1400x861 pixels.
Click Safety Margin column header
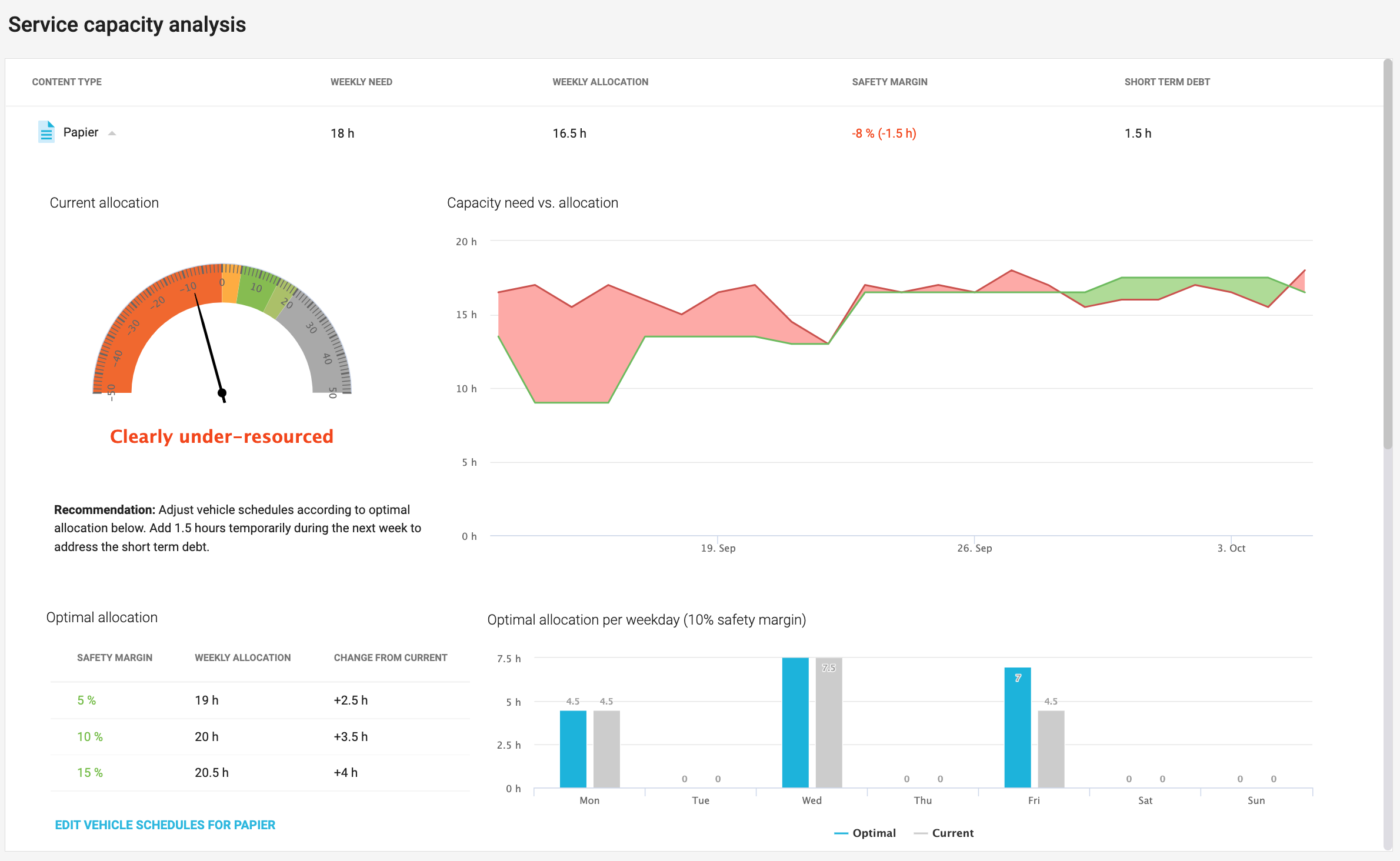pyautogui.click(x=889, y=82)
